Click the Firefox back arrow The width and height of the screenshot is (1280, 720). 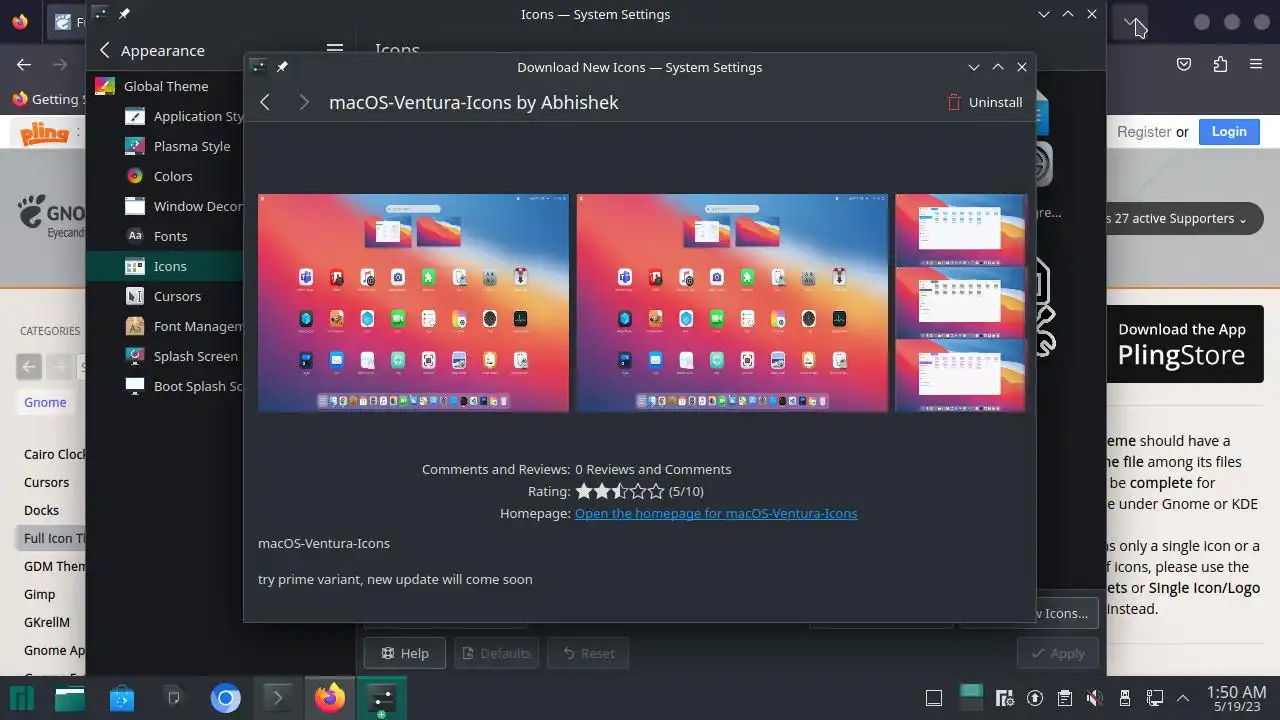(x=24, y=64)
